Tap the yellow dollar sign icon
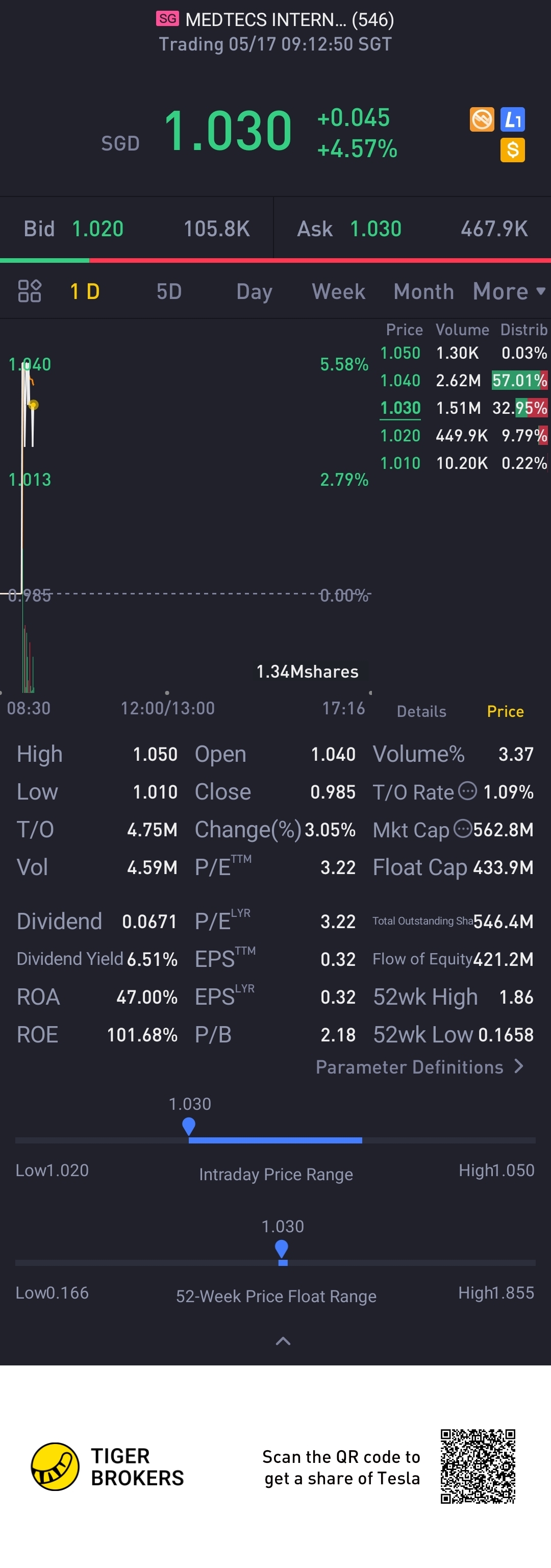The image size is (551, 1568). [x=513, y=150]
